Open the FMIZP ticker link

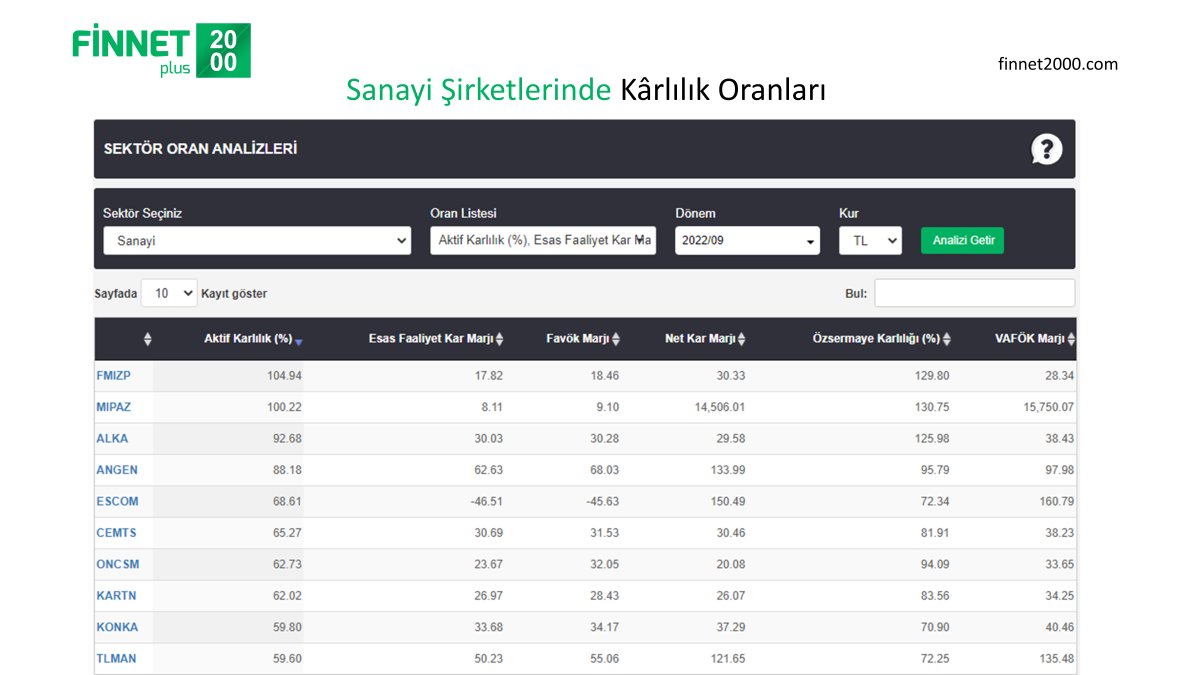(x=113, y=376)
